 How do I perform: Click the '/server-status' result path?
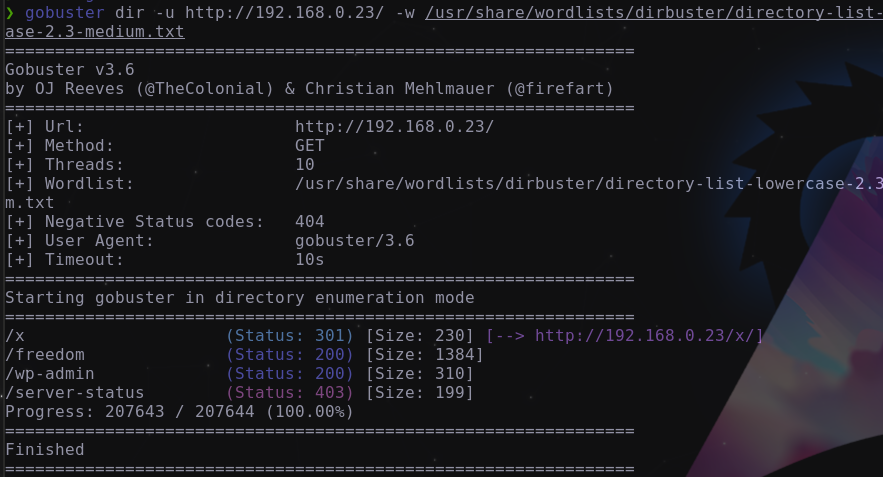74,393
